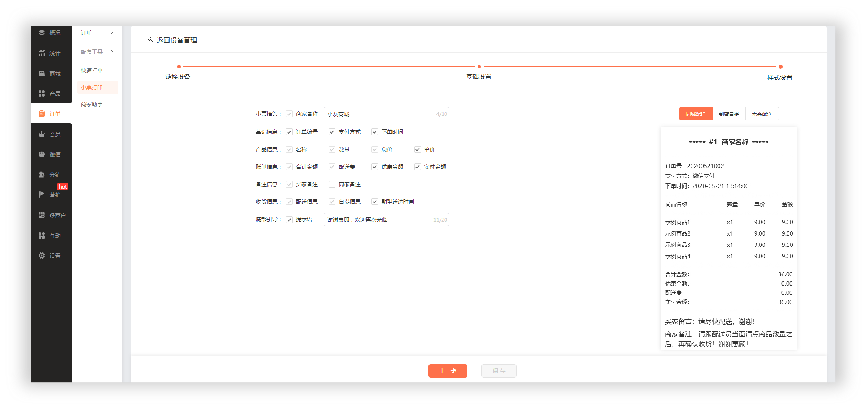The image size is (867, 409).
Task: Go back using the header arrow icon
Action: click(x=150, y=40)
